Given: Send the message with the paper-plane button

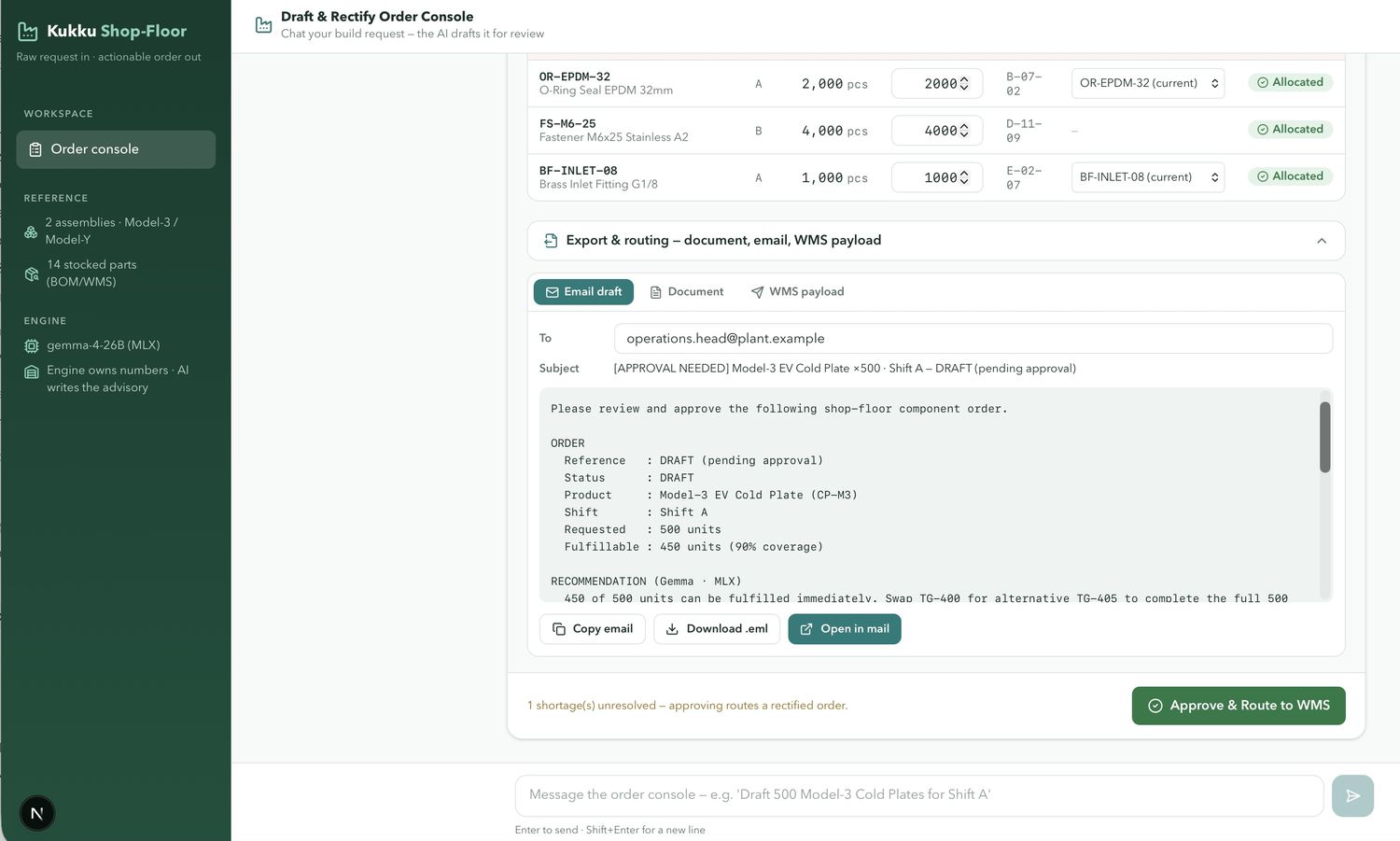Looking at the screenshot, I should tap(1352, 796).
